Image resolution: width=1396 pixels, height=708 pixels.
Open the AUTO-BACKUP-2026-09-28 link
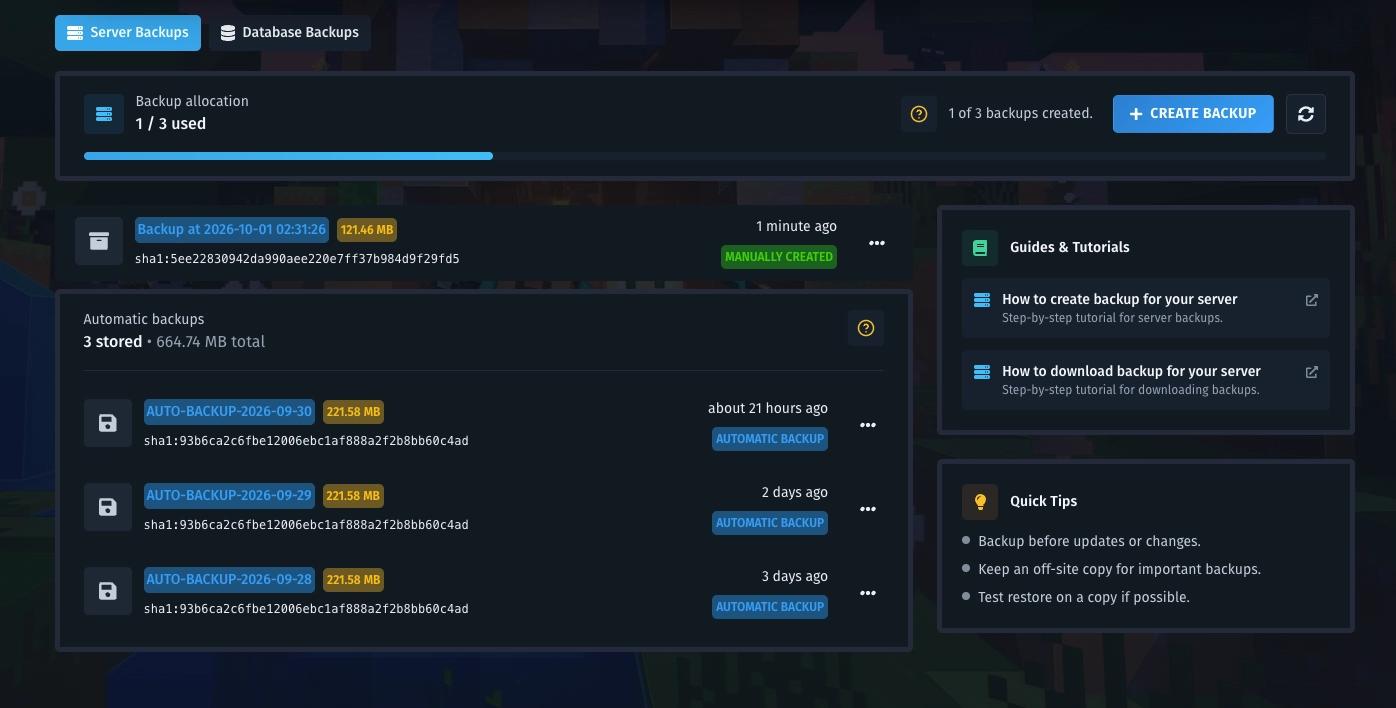tap(230, 579)
